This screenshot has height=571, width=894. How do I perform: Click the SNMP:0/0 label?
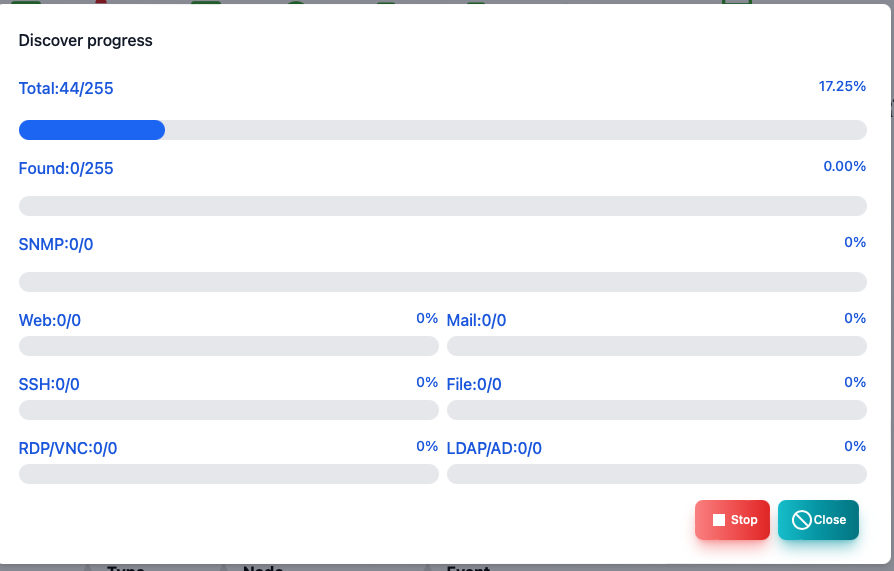tap(56, 244)
